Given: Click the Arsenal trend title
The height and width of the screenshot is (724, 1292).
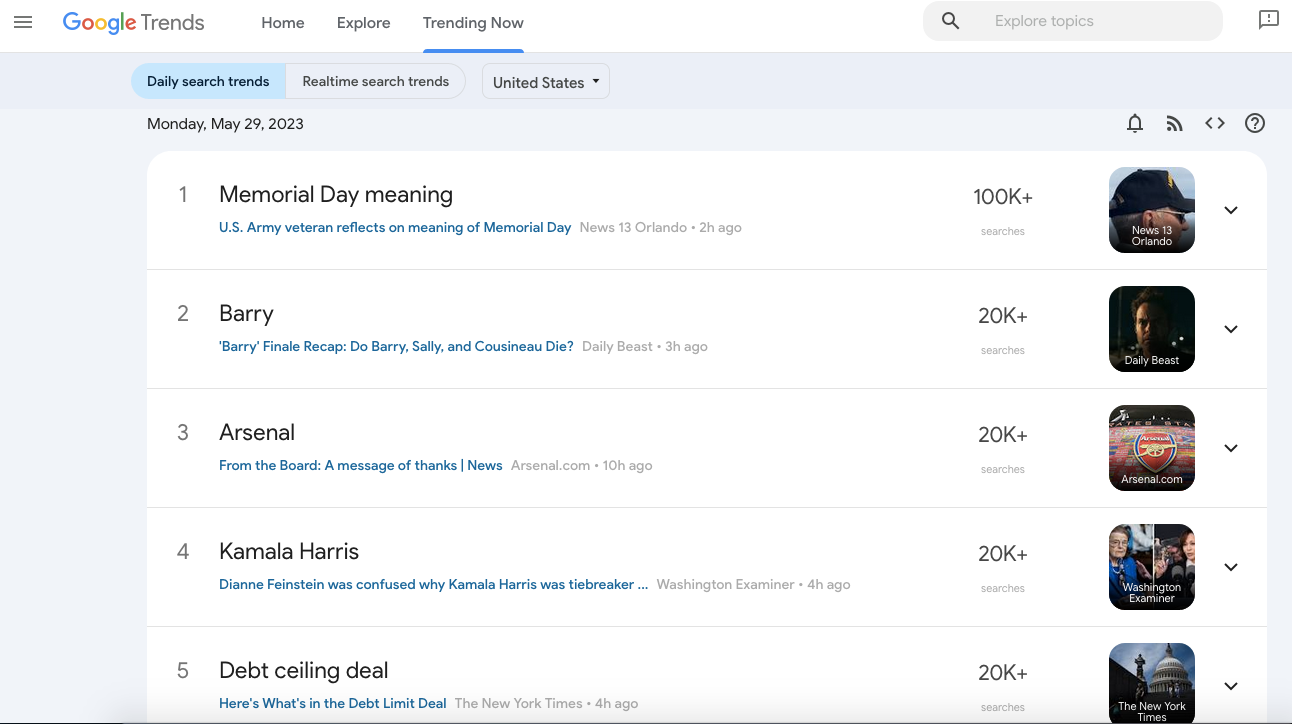Looking at the screenshot, I should 257,432.
